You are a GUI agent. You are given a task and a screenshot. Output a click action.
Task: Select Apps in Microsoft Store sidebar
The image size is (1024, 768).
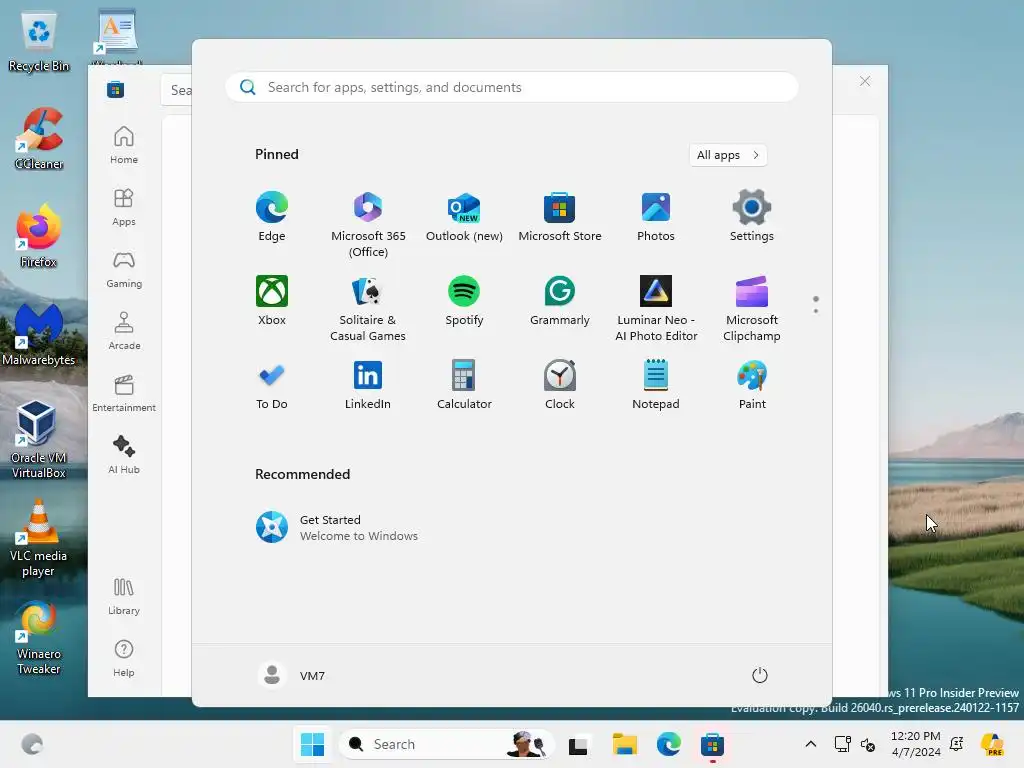(124, 207)
